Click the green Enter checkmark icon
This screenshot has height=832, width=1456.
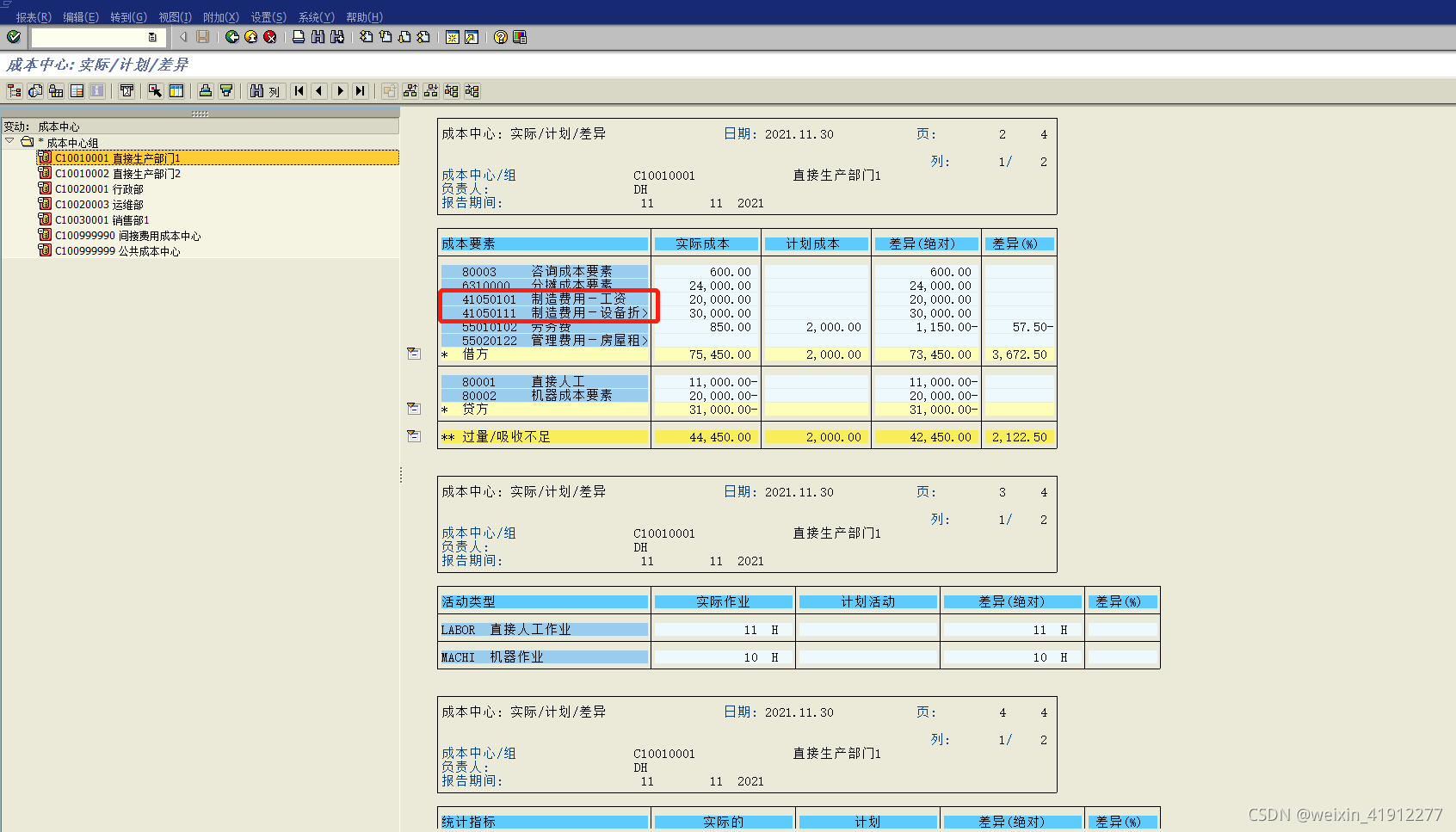[14, 37]
